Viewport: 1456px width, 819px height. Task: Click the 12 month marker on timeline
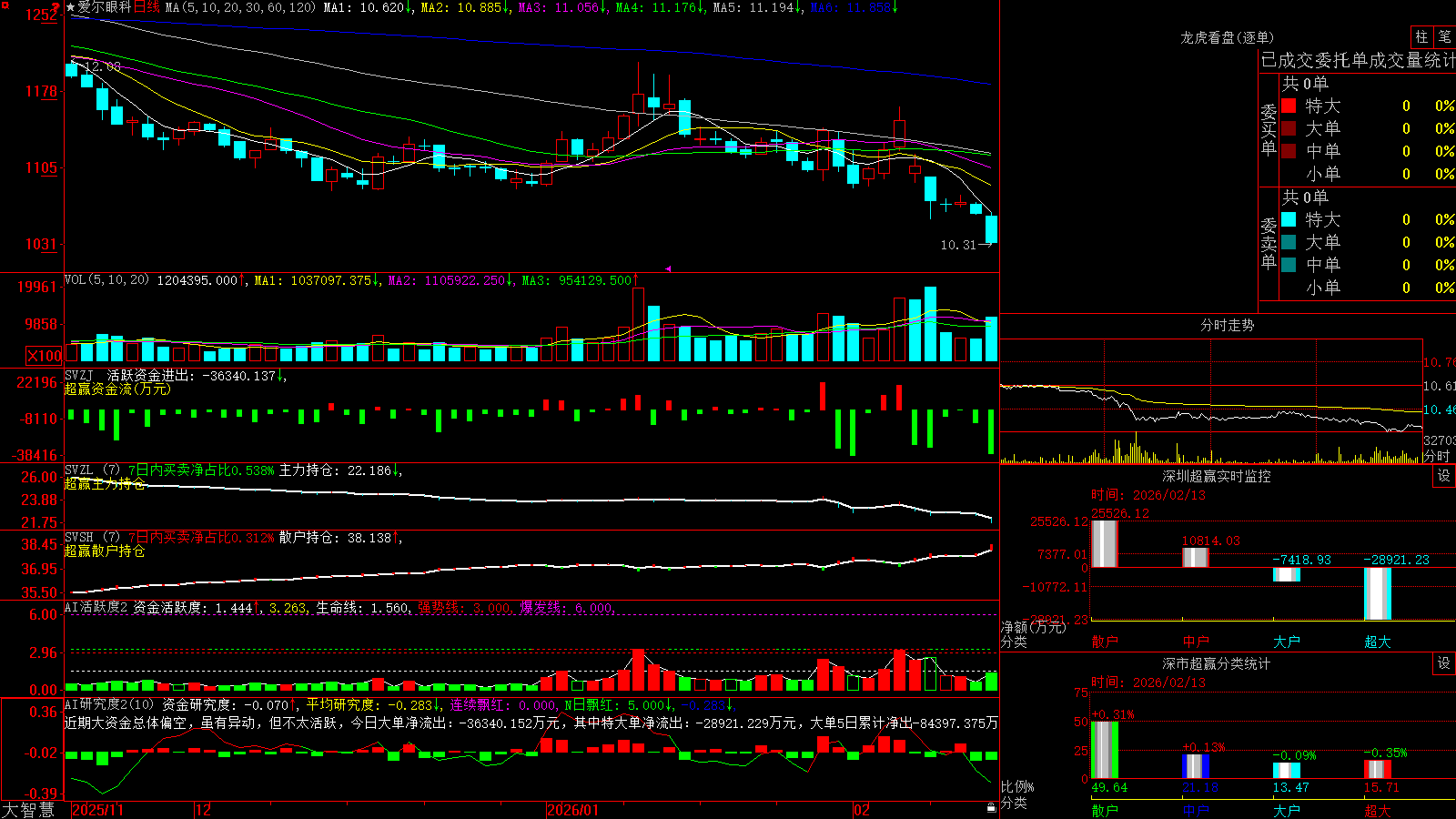tap(204, 810)
